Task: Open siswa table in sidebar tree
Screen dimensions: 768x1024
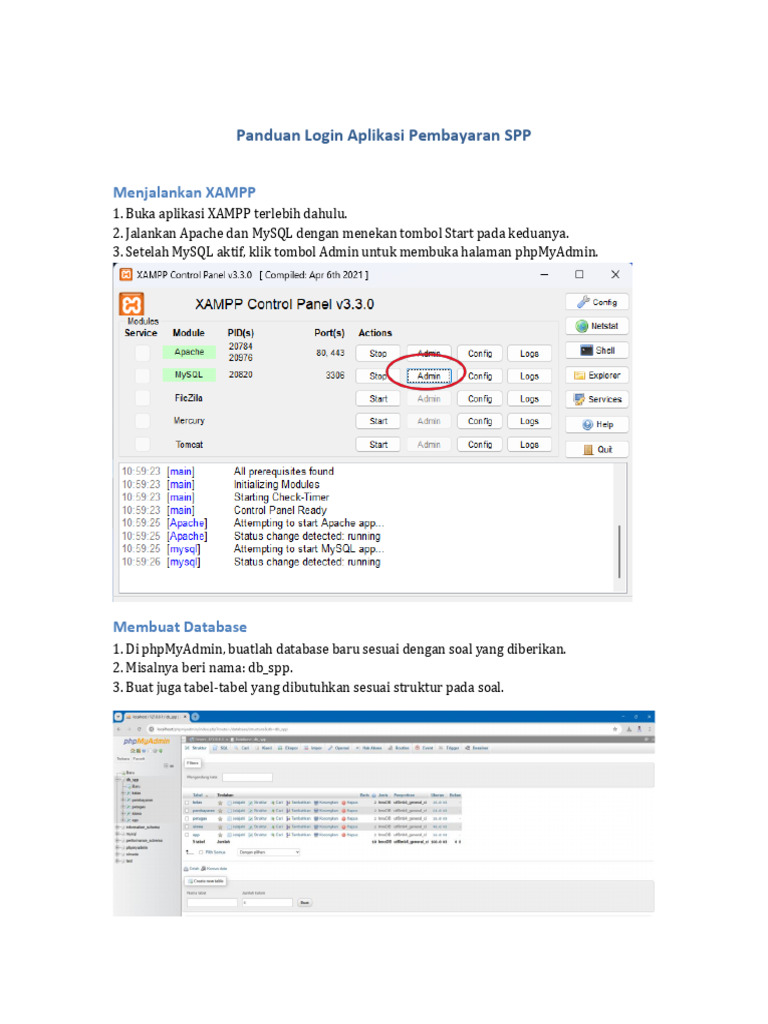Action: coord(136,814)
